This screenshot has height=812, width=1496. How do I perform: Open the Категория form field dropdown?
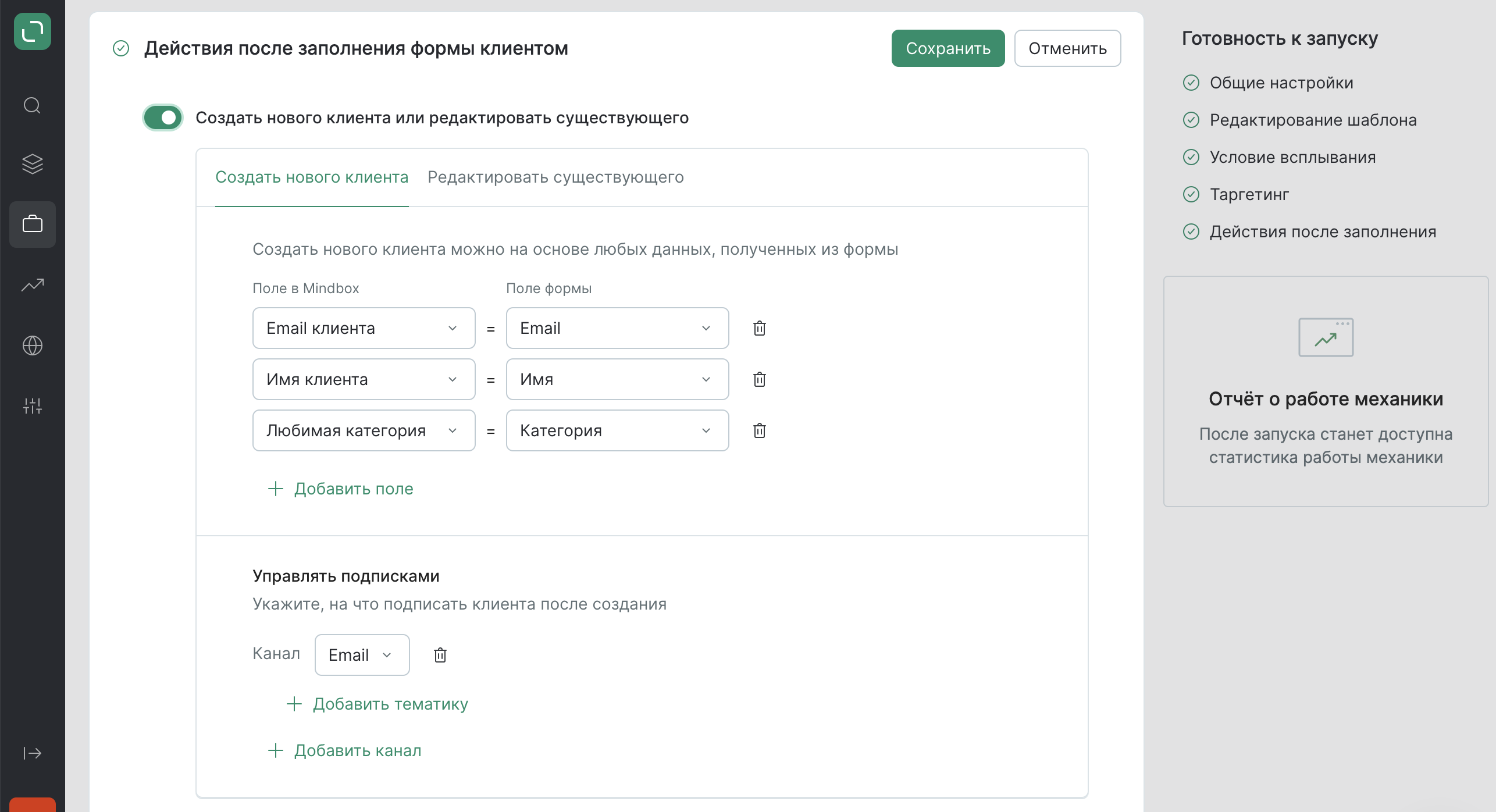point(618,430)
